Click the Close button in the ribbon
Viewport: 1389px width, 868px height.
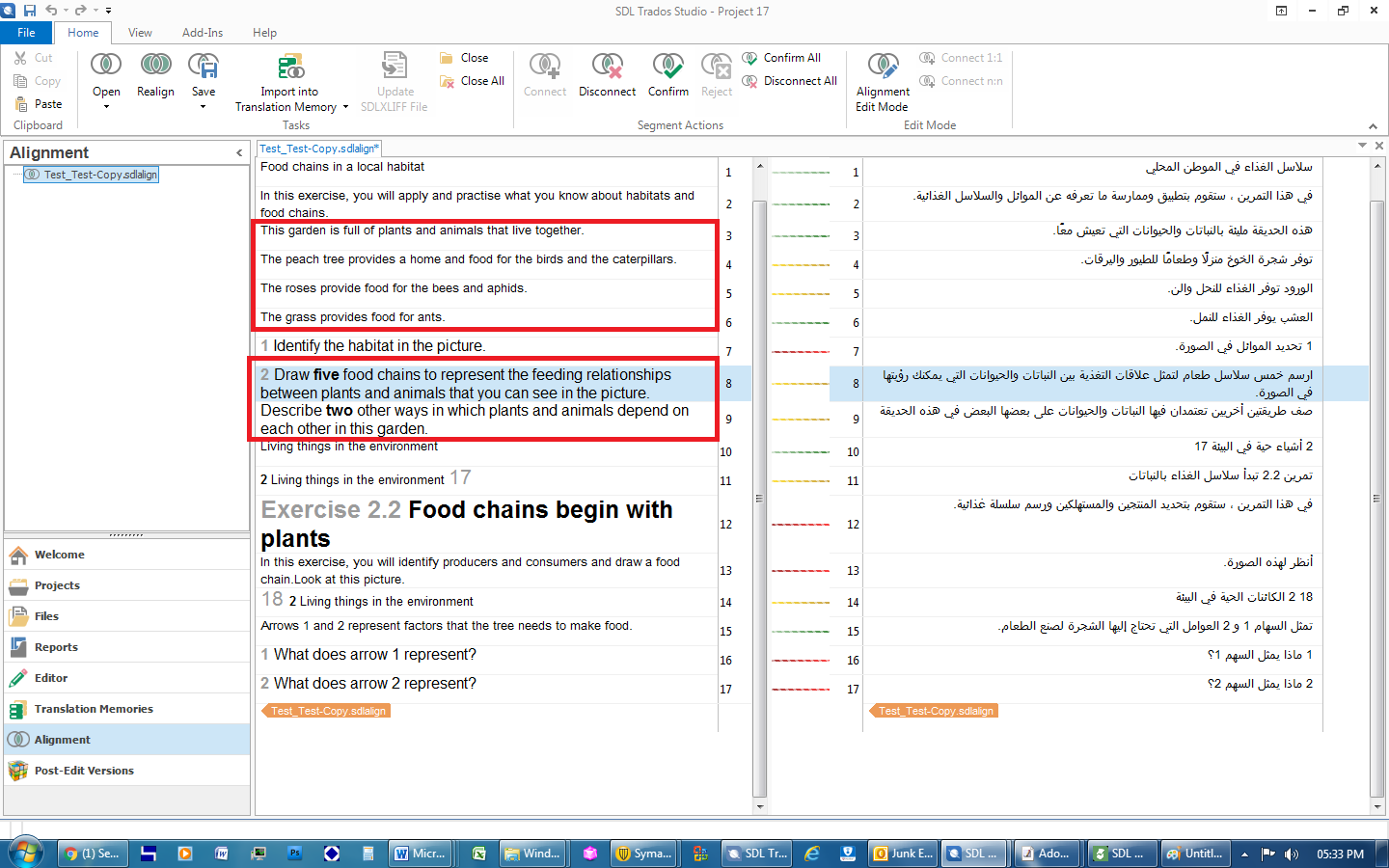pyautogui.click(x=464, y=58)
